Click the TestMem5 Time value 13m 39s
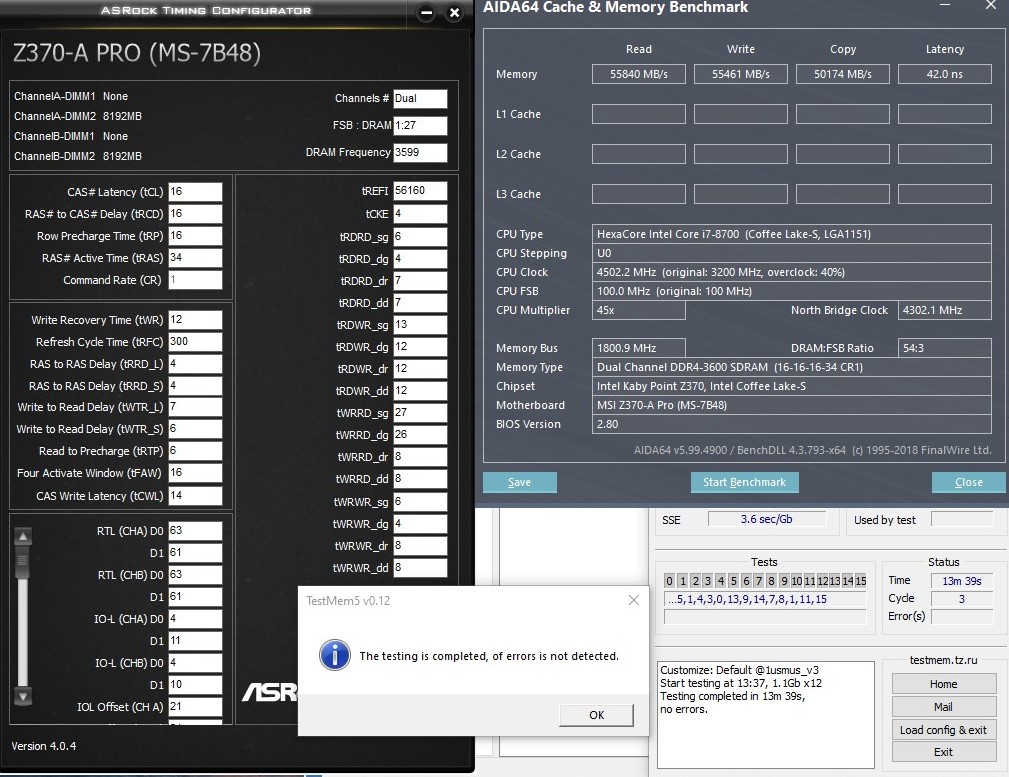The height and width of the screenshot is (777, 1009). (x=961, y=581)
